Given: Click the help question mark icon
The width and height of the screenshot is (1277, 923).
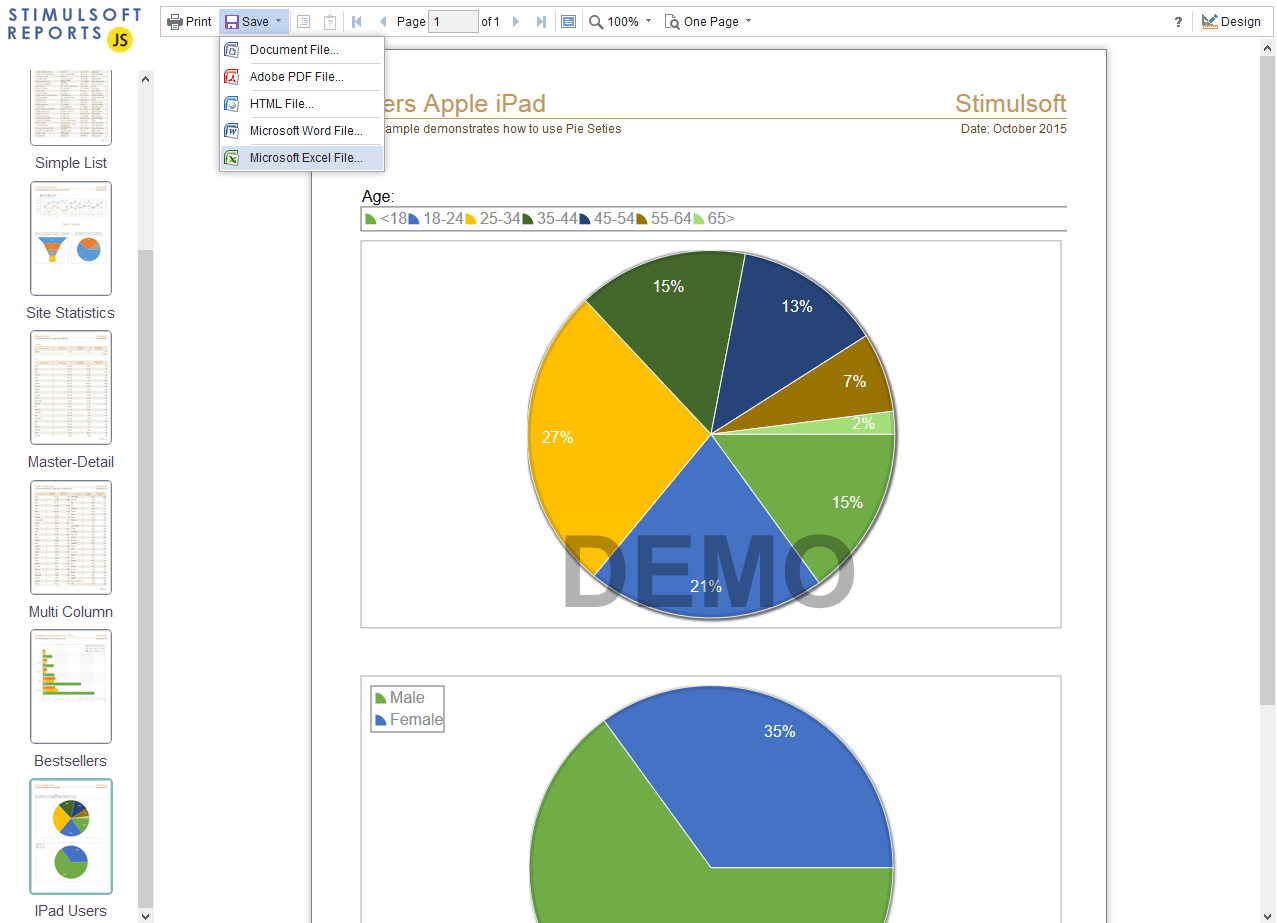Looking at the screenshot, I should coord(1177,21).
